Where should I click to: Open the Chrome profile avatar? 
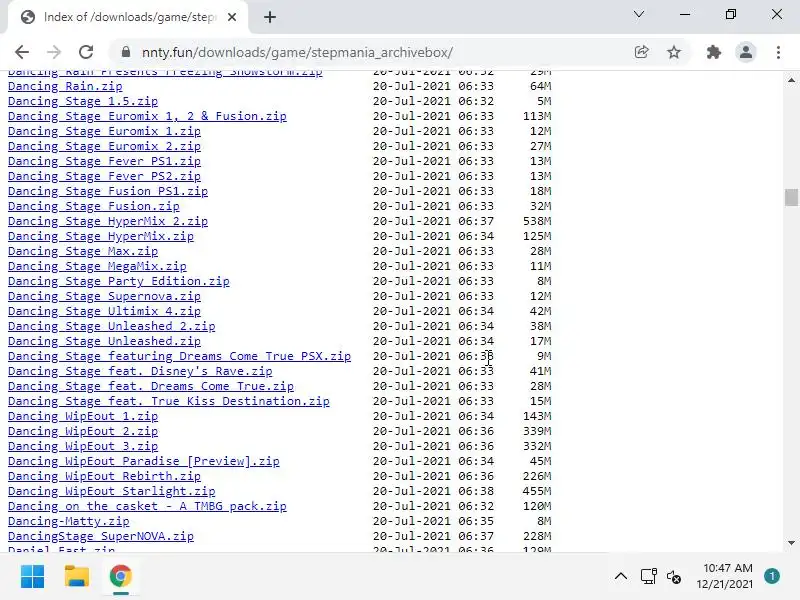click(745, 52)
